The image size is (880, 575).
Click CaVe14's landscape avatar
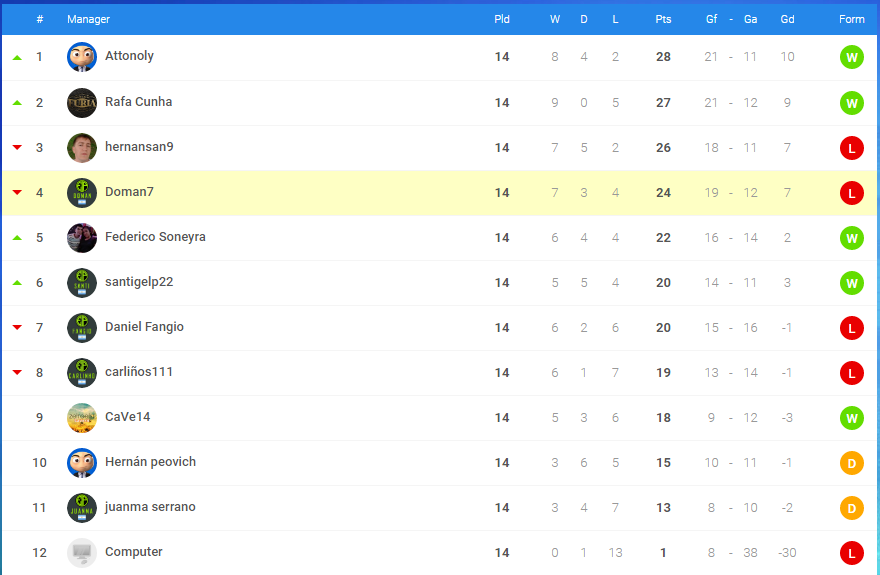pyautogui.click(x=82, y=418)
